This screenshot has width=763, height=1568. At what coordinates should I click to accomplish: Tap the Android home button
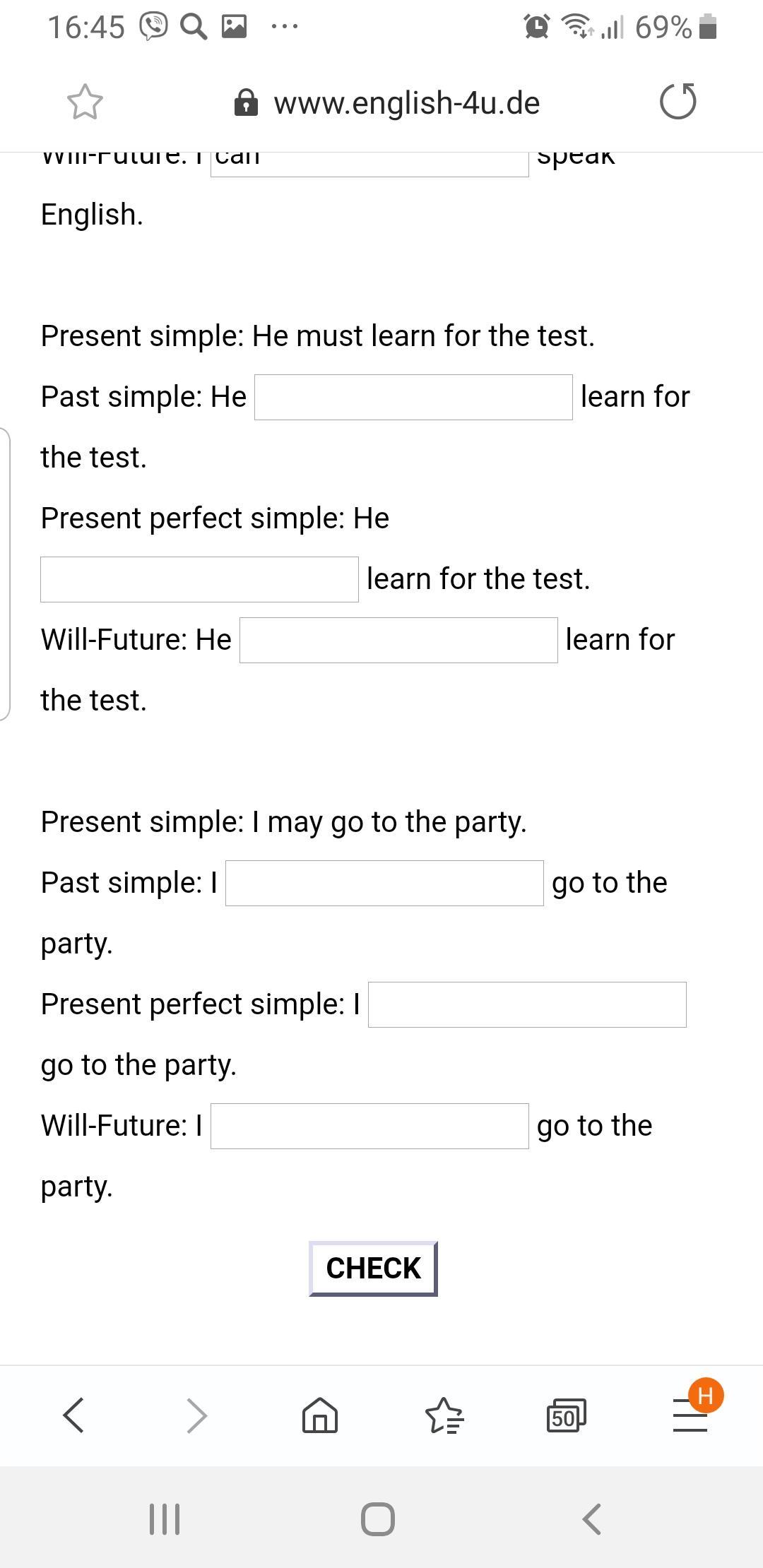pyautogui.click(x=378, y=1519)
